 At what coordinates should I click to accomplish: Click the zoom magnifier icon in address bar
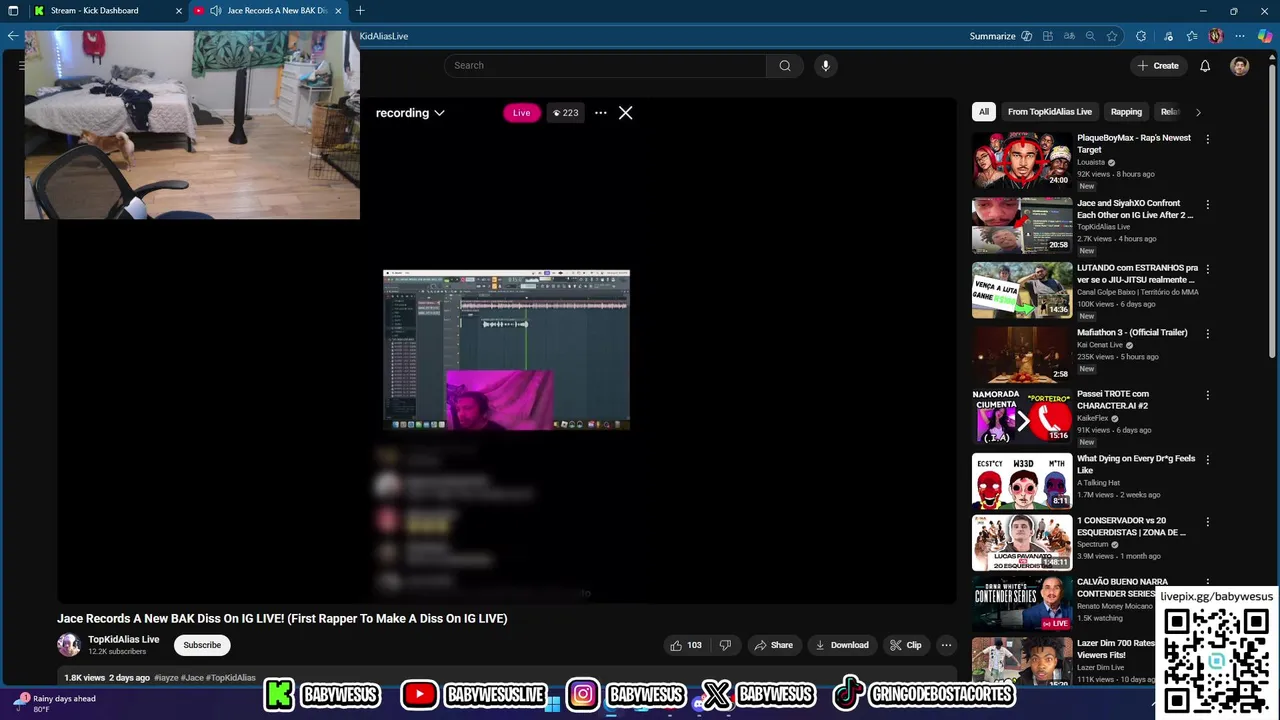coord(1090,36)
